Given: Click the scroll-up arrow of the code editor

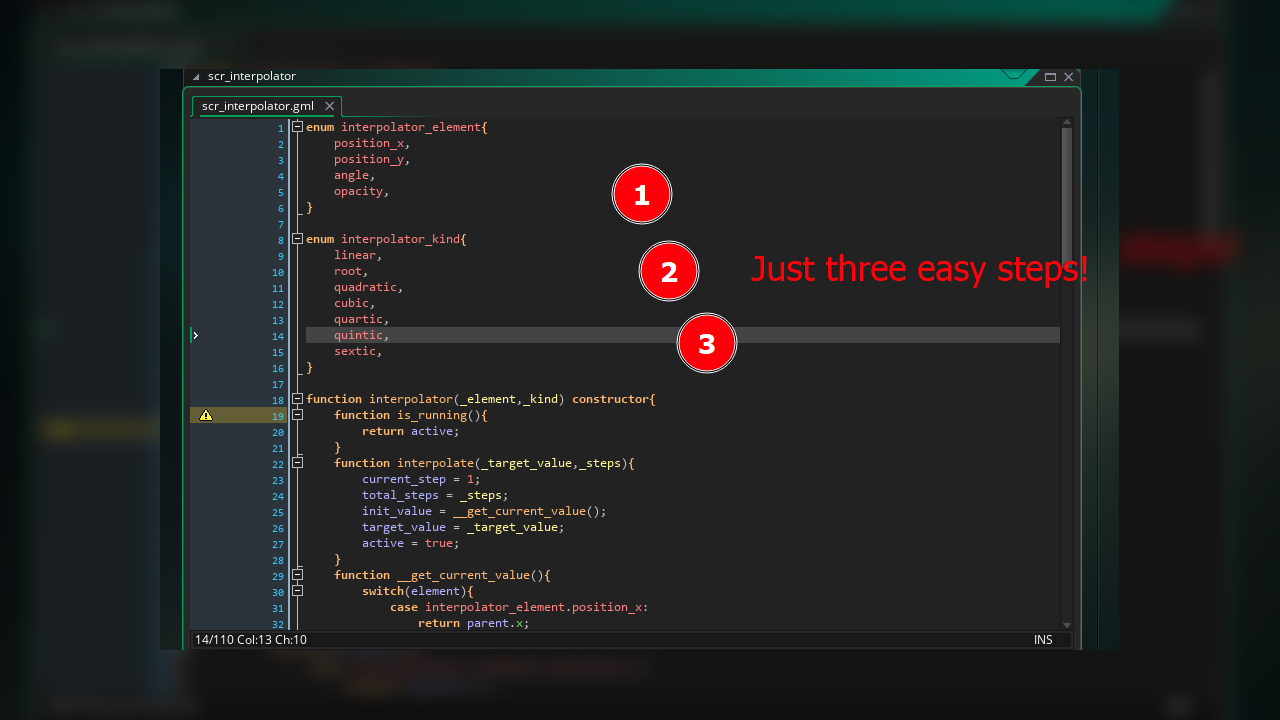Looking at the screenshot, I should (1066, 123).
